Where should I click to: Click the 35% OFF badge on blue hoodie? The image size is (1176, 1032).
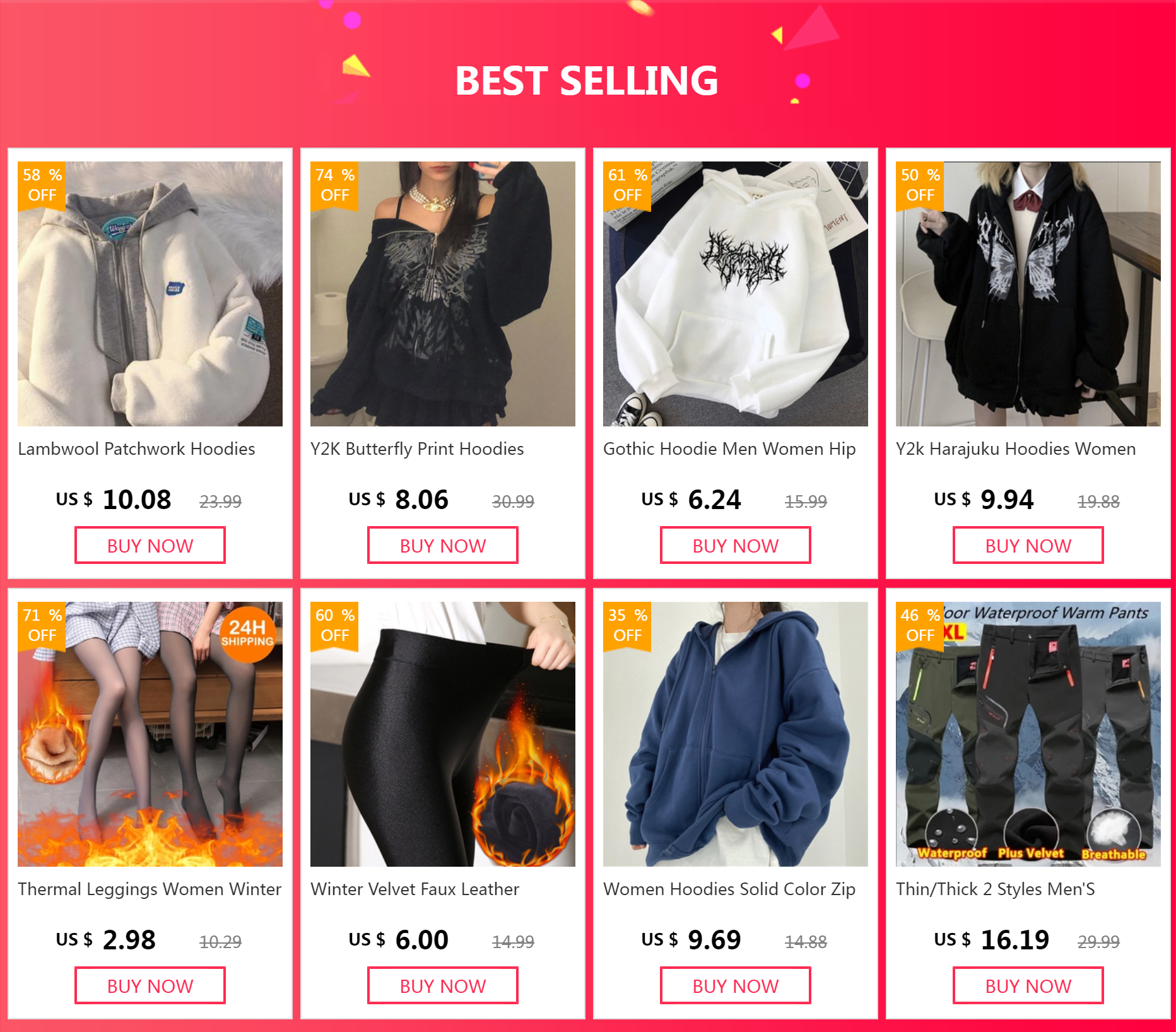pos(627,626)
